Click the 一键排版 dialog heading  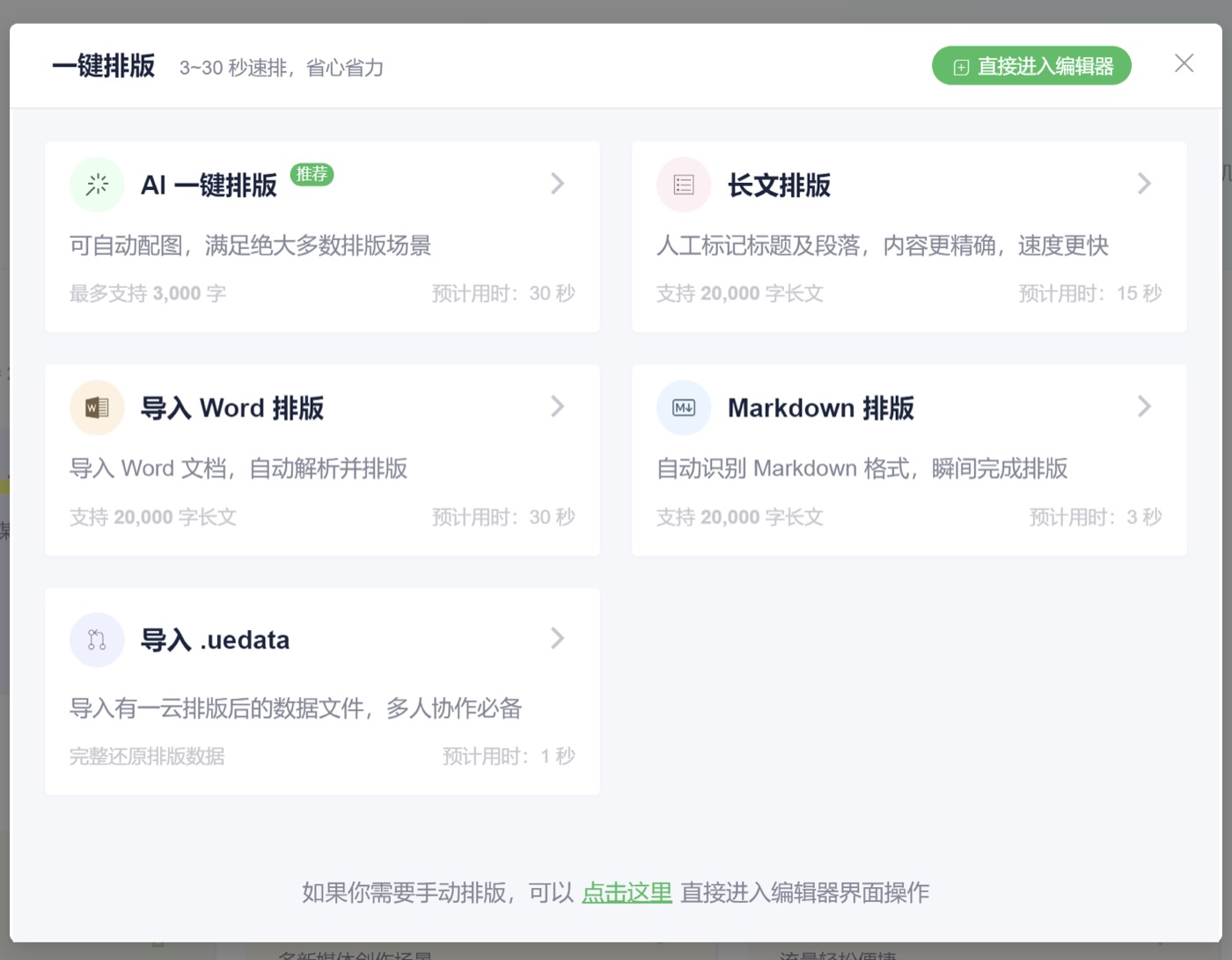pyautogui.click(x=104, y=66)
